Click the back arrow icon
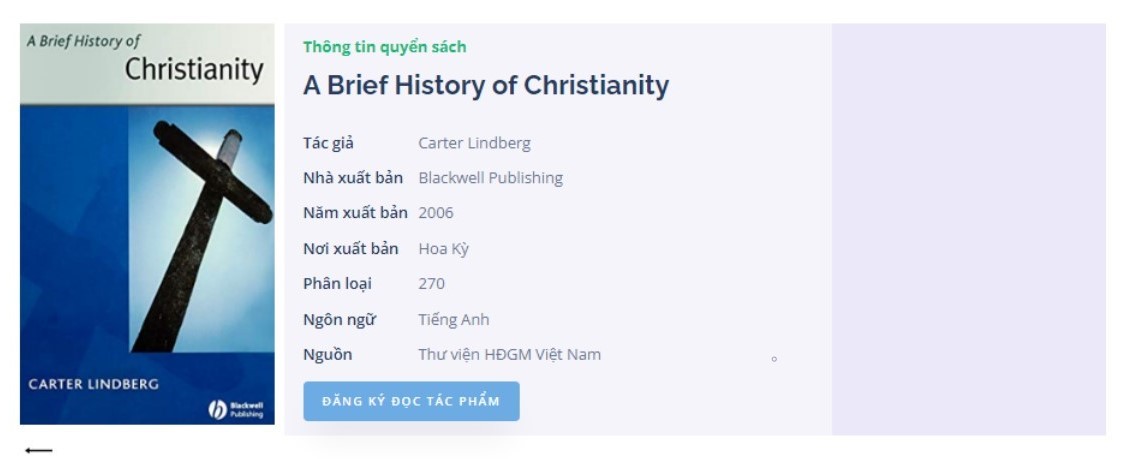Viewport: 1126px width, 459px height. (39, 450)
